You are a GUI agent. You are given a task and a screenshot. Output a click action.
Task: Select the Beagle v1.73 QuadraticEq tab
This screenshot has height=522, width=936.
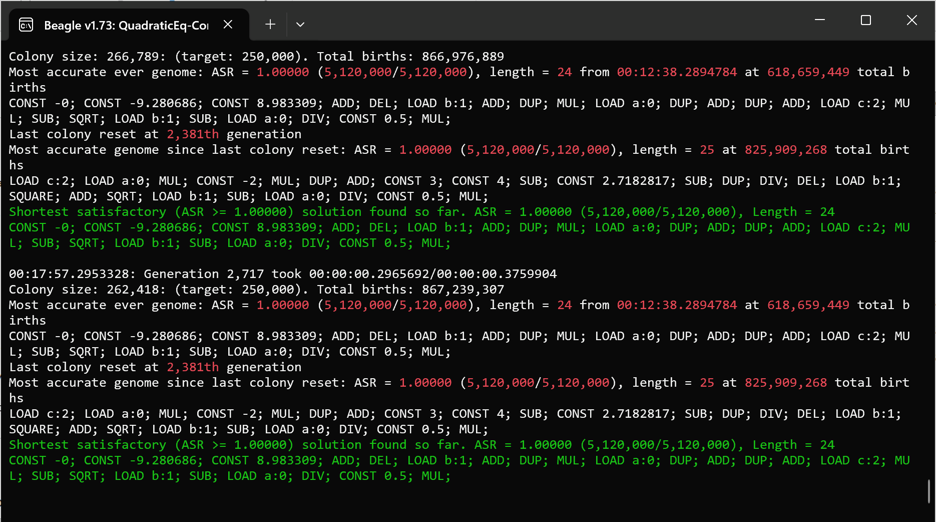127,24
